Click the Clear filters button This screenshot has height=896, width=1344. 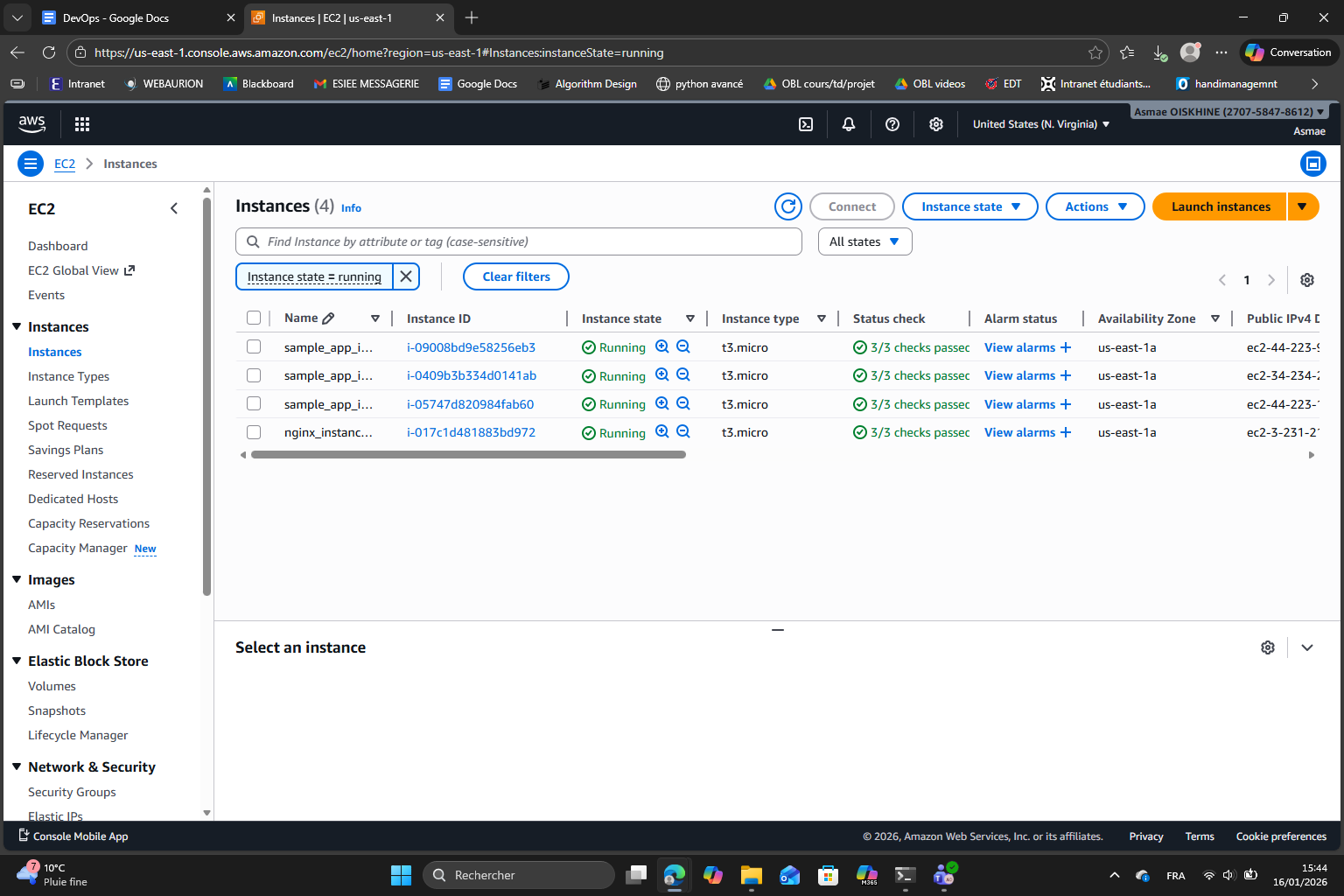coord(515,276)
